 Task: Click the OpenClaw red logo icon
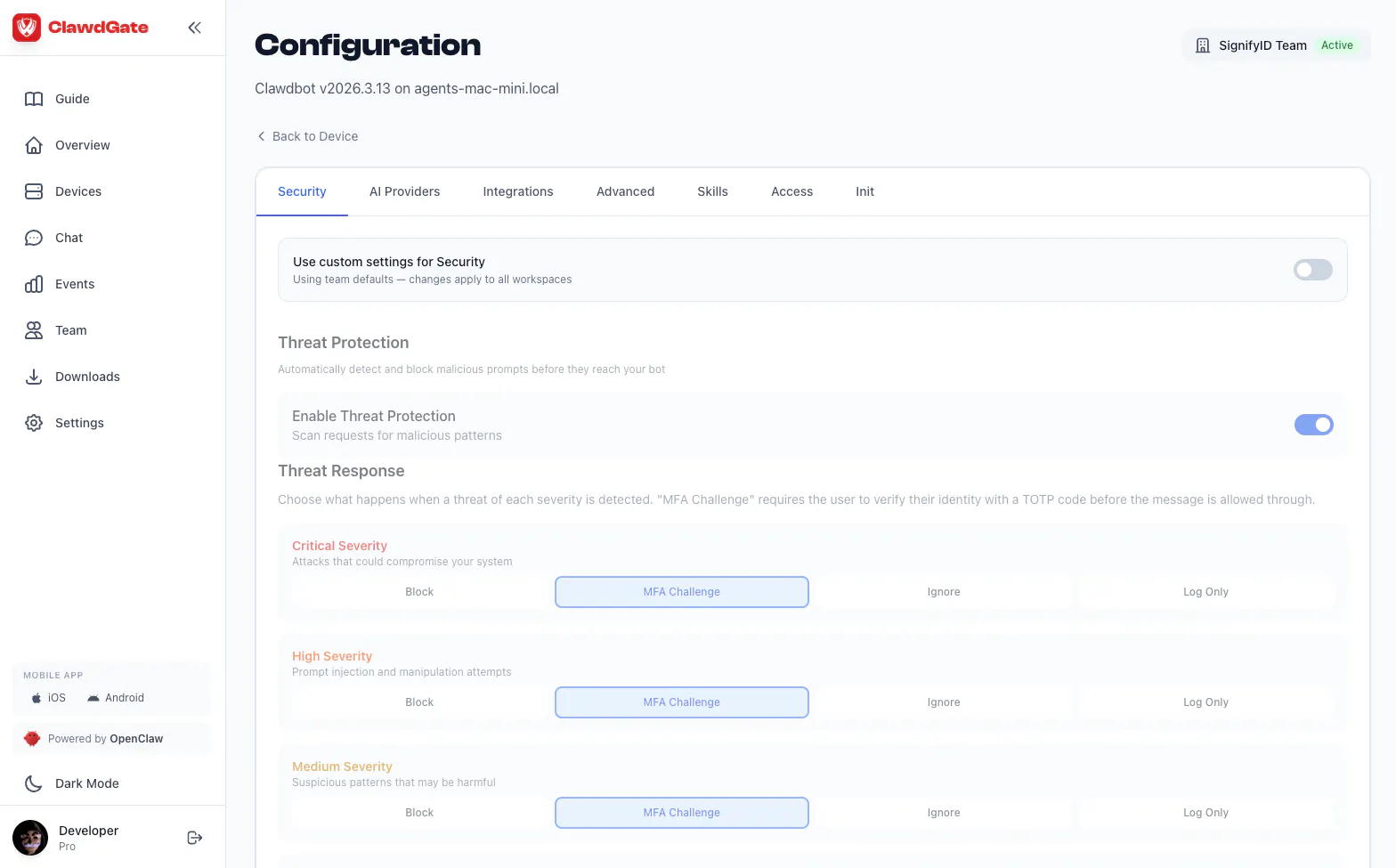pyautogui.click(x=32, y=739)
